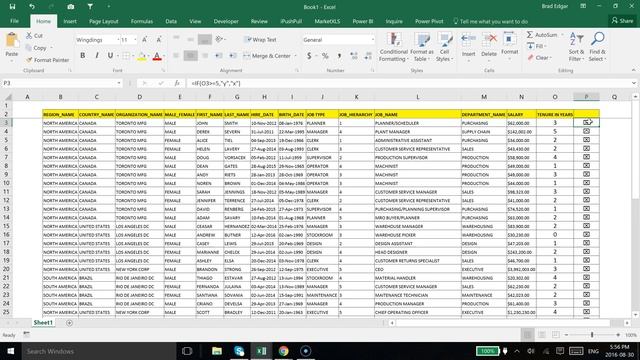Click the Task View taskbar button

click(x=187, y=351)
